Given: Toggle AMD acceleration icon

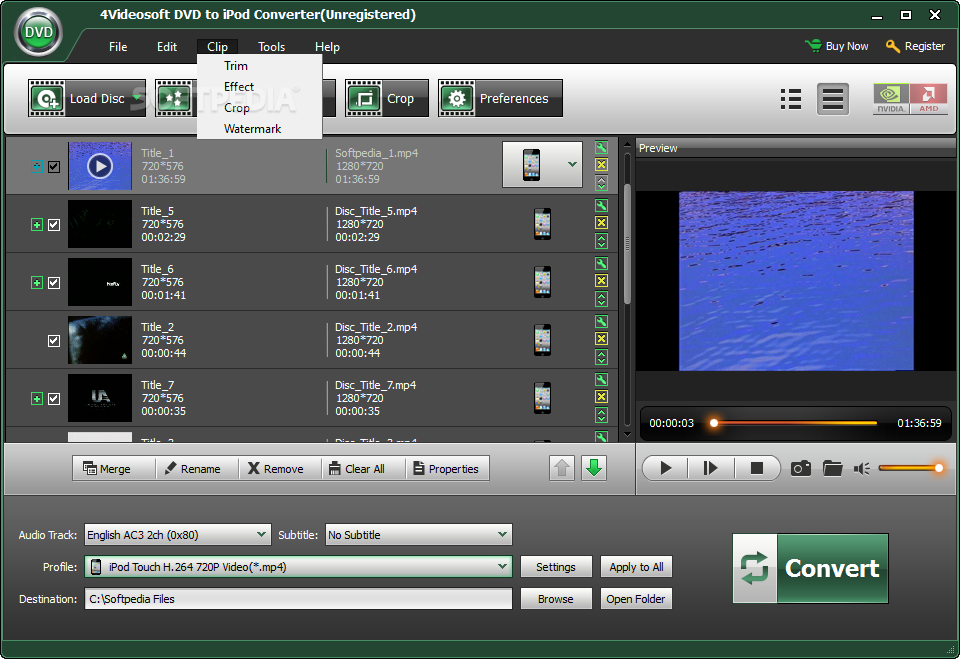Looking at the screenshot, I should pos(928,99).
